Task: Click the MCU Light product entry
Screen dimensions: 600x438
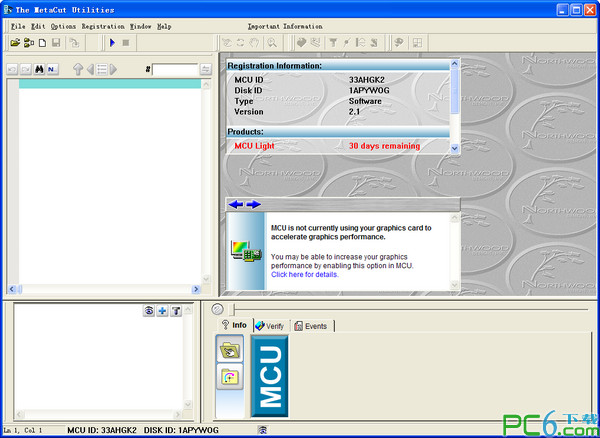Action: coord(254,146)
